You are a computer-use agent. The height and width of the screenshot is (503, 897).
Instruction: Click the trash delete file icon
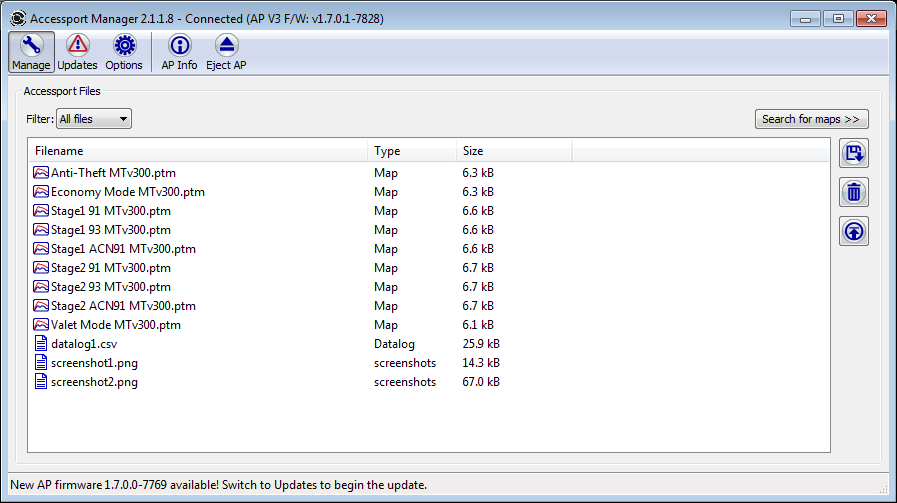(x=854, y=192)
